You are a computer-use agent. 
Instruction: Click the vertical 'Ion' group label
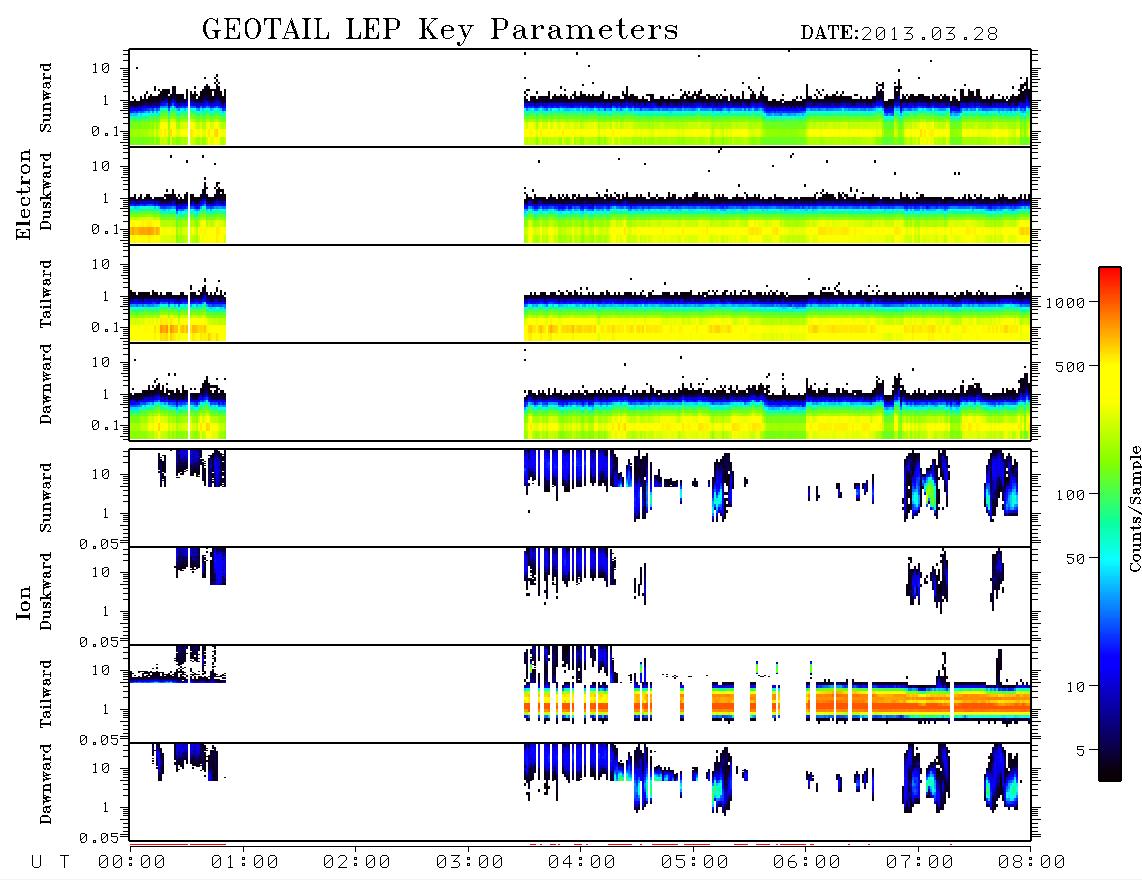pyautogui.click(x=23, y=602)
